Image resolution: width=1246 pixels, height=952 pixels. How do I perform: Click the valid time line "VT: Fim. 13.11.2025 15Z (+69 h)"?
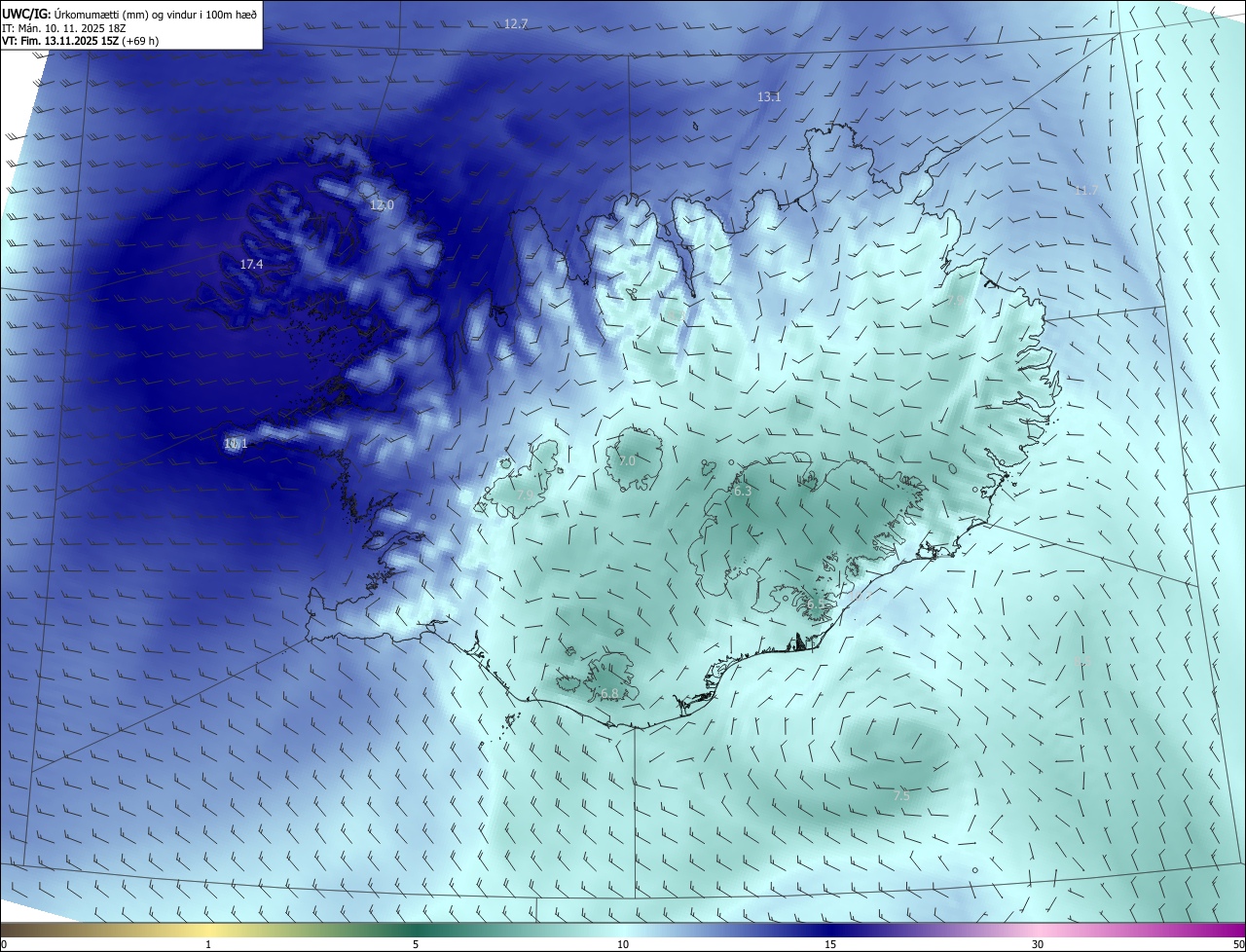81,41
